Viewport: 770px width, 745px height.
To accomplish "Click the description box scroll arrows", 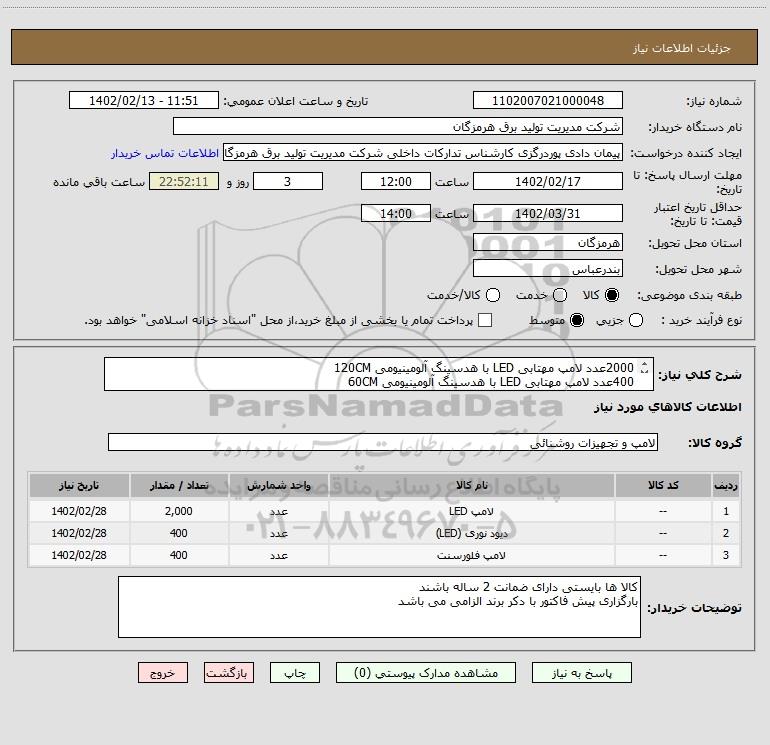I will [x=644, y=368].
